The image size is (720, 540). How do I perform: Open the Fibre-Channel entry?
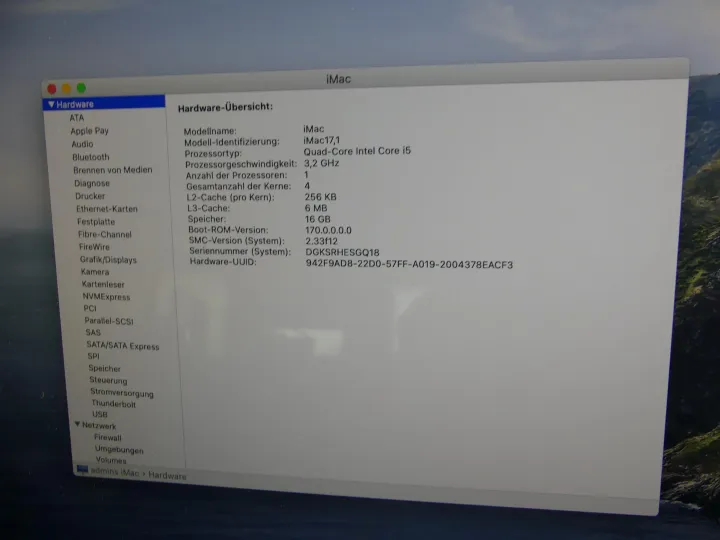point(105,235)
